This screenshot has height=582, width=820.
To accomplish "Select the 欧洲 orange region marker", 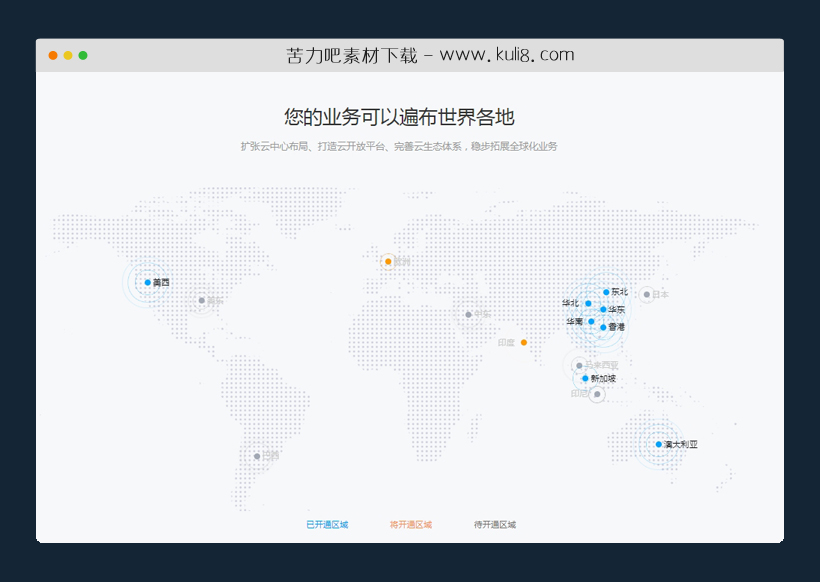I will (x=388, y=261).
